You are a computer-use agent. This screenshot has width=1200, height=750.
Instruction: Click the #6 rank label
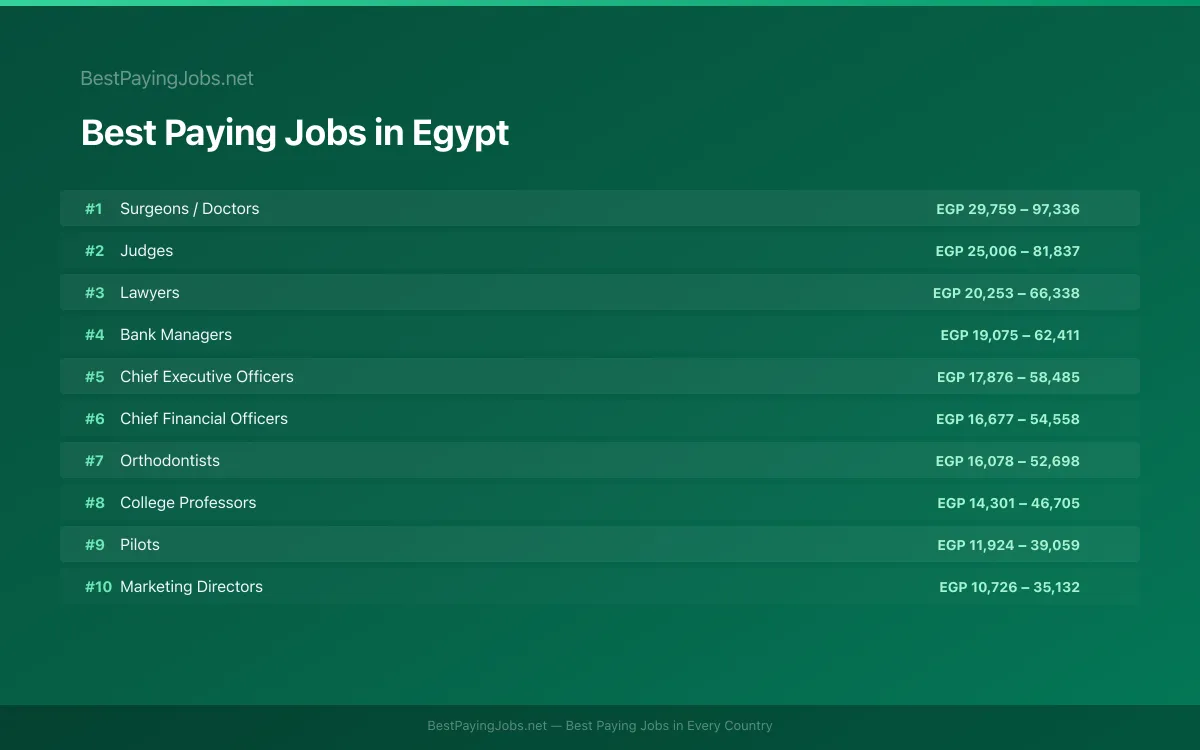click(94, 419)
